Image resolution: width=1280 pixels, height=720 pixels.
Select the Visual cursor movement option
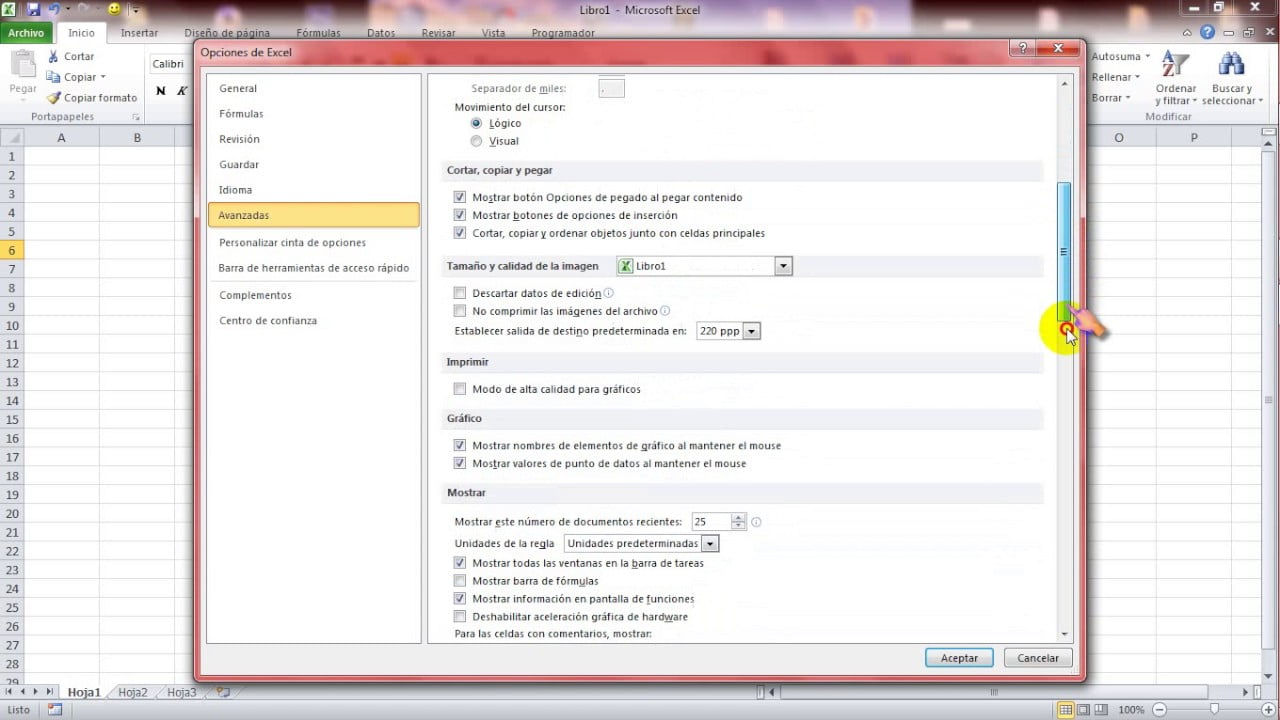coord(476,141)
